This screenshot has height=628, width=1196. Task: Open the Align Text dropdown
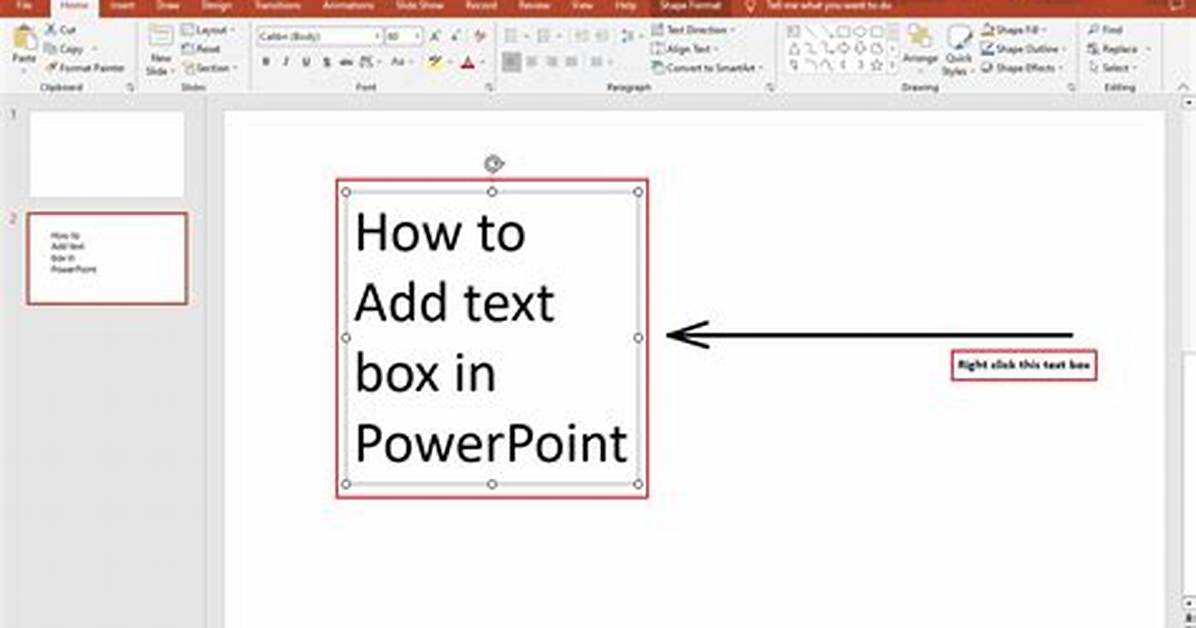point(683,49)
